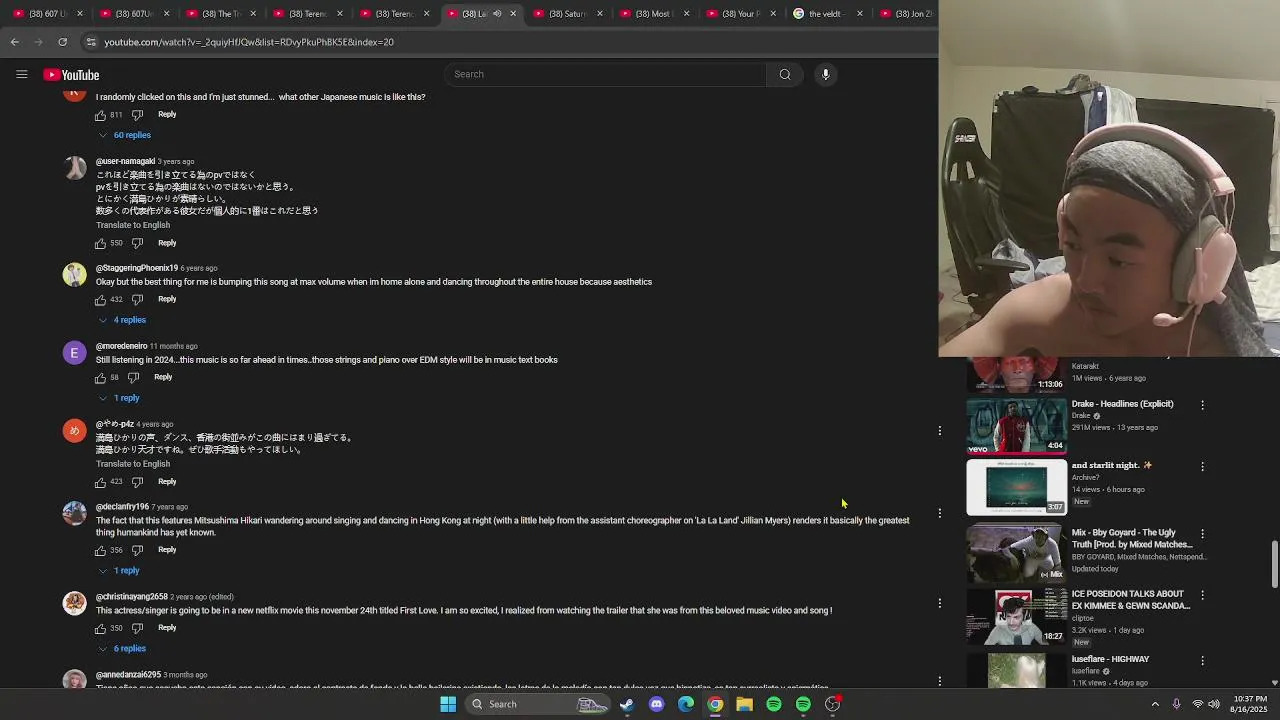
Task: Like the top comment with 811 likes
Action: [100, 115]
